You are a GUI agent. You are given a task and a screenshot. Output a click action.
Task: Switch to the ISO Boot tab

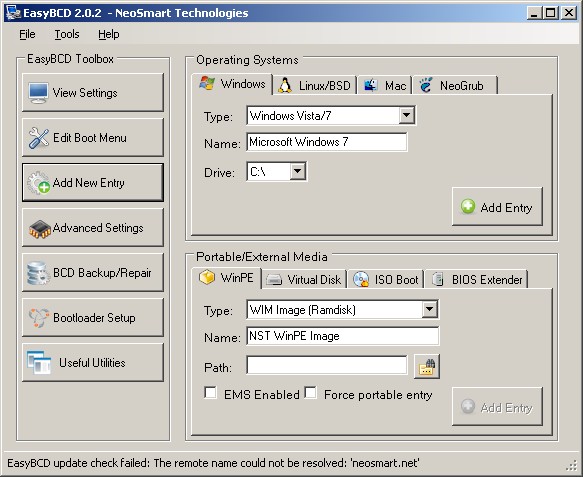tap(386, 280)
